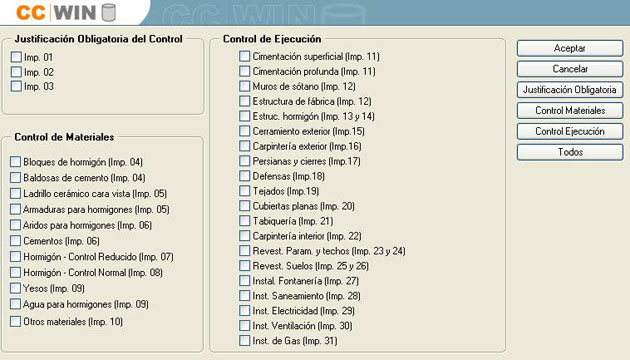Screen dimensions: 630x360
Task: Click the CC WIN logo
Action: point(66,12)
